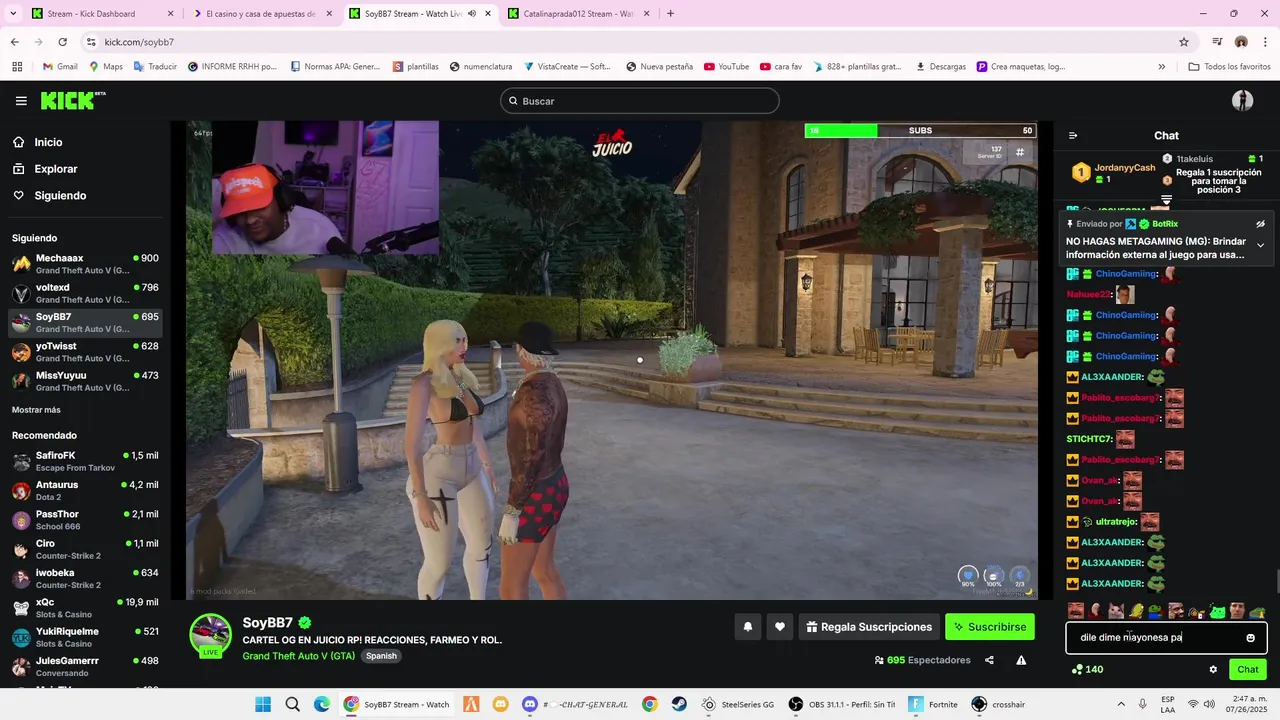
Task: Open MissYuyuu followed channel
Action: [85, 381]
